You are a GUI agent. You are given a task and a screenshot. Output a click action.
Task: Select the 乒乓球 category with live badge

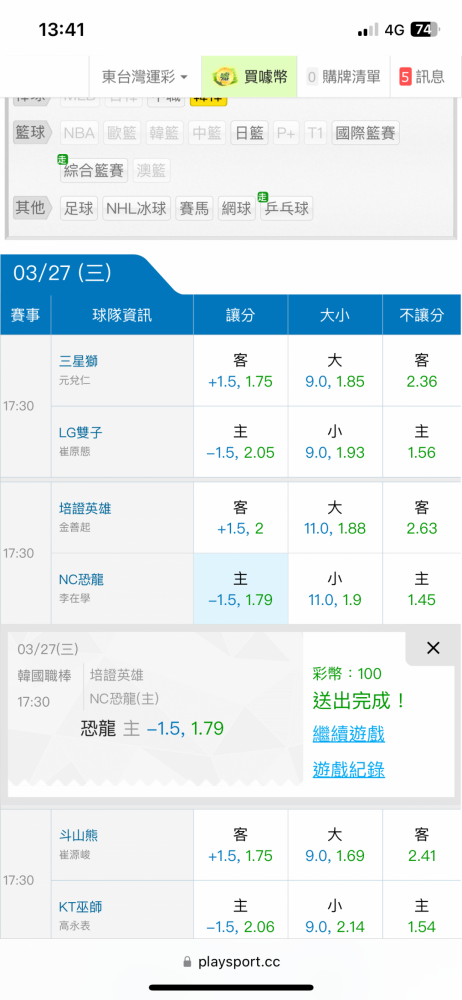[x=287, y=208]
